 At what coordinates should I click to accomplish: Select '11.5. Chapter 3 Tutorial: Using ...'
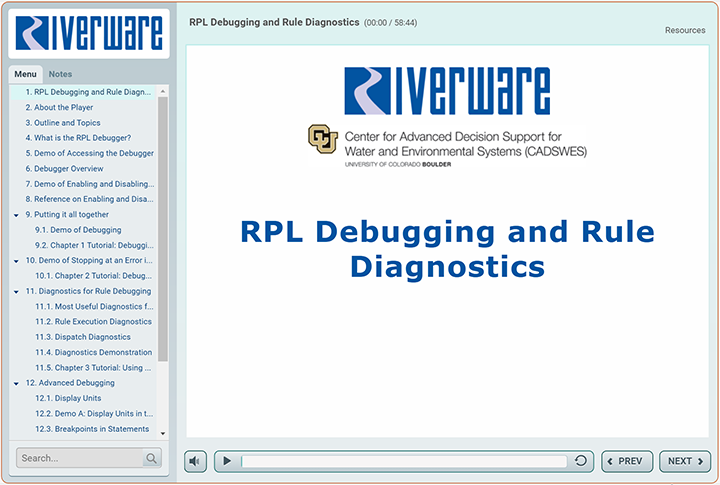(93, 368)
